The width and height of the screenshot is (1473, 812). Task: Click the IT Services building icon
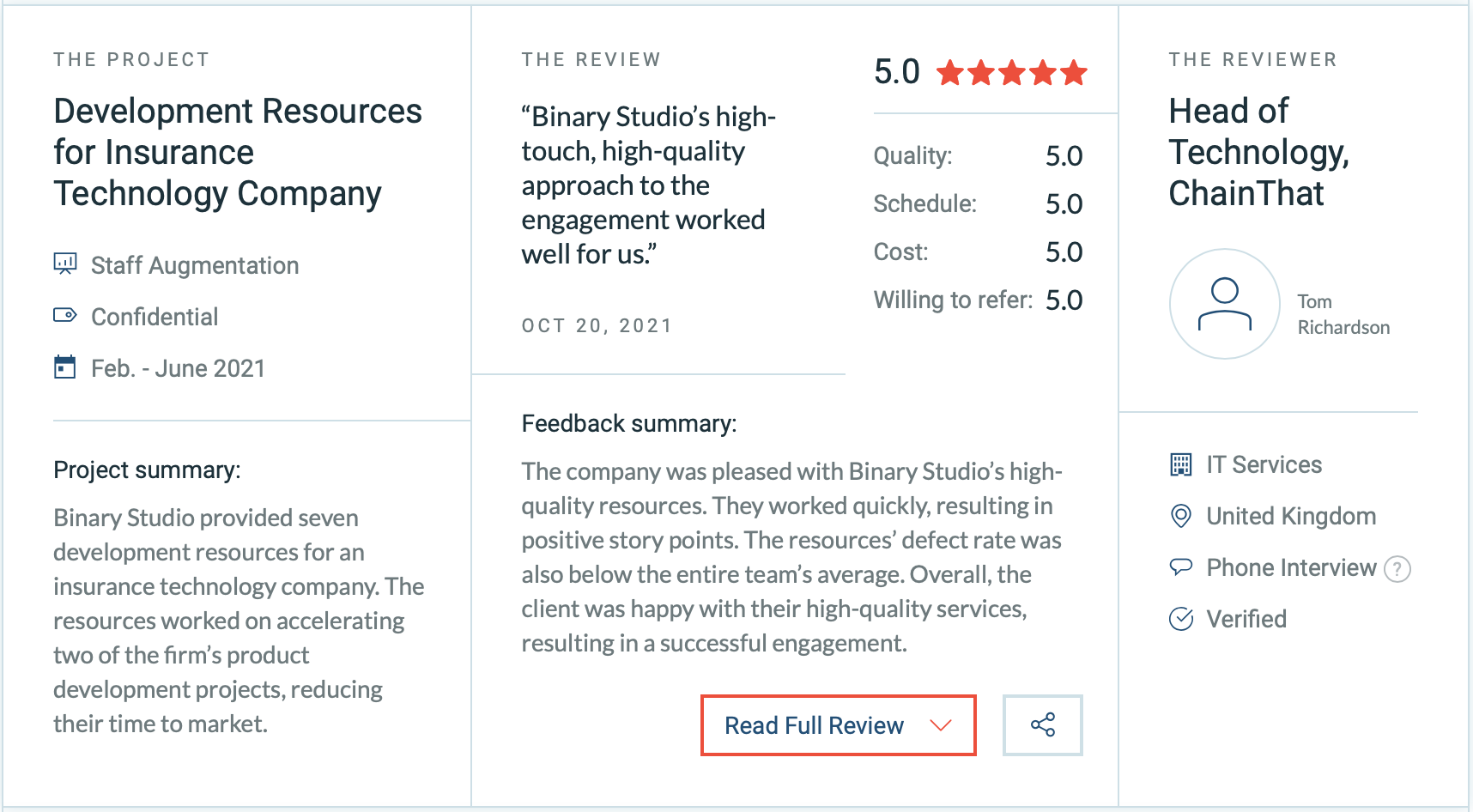click(1181, 464)
